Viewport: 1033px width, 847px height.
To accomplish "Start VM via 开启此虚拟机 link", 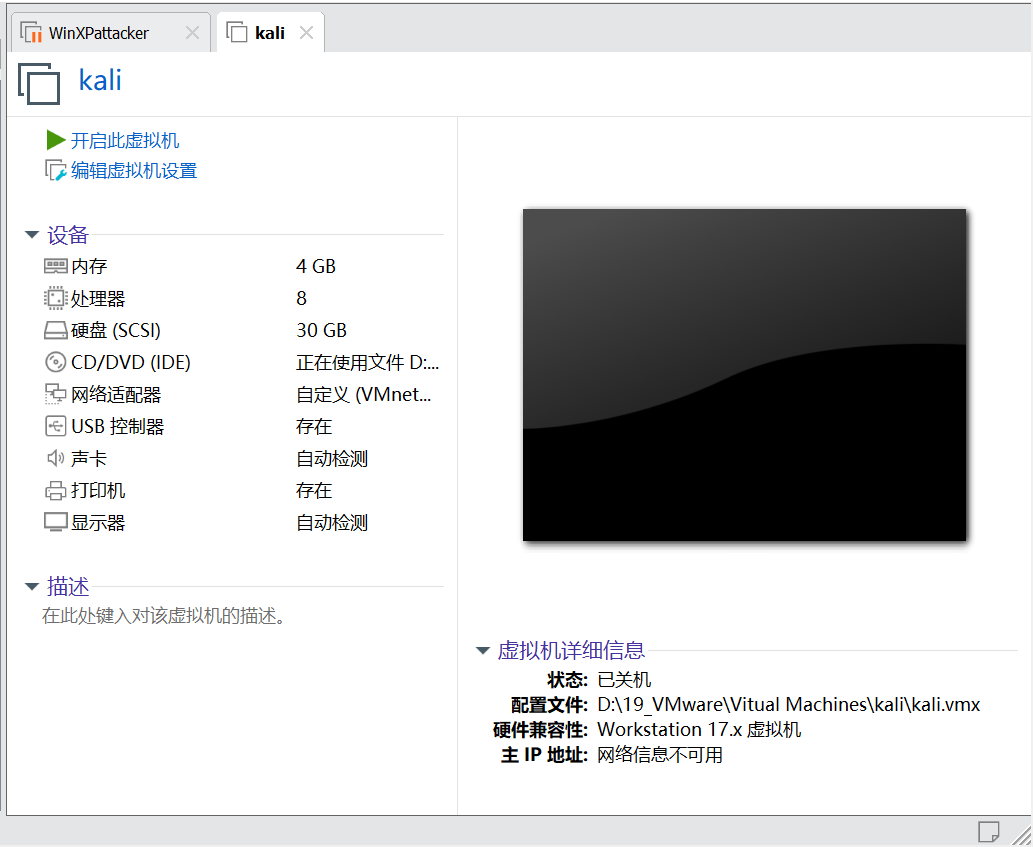I will pos(125,140).
